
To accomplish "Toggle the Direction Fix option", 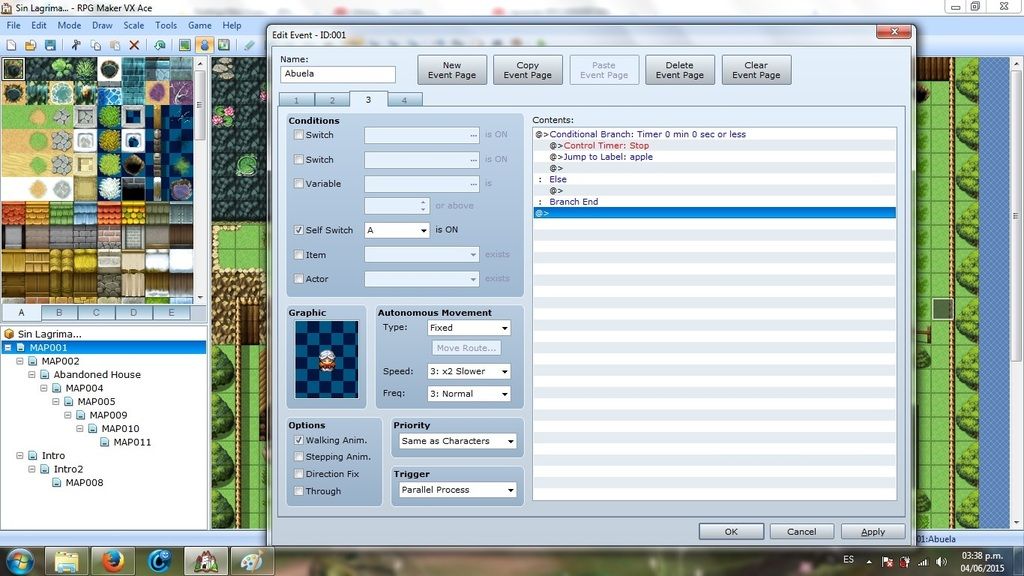I will (299, 474).
